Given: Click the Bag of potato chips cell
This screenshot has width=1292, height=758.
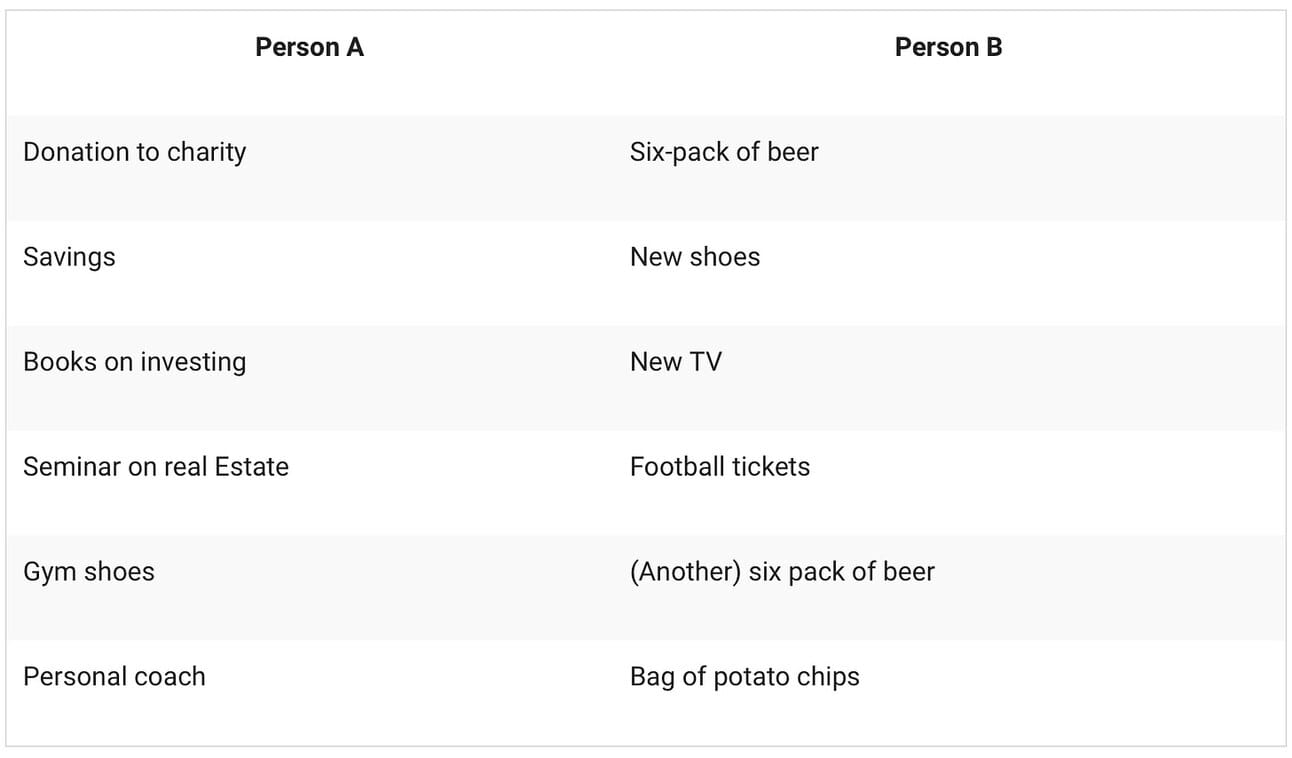Looking at the screenshot, I should tap(744, 677).
